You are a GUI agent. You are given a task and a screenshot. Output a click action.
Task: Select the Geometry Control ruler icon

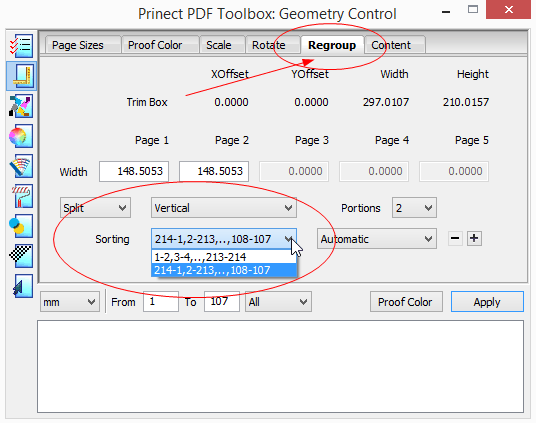click(x=21, y=76)
